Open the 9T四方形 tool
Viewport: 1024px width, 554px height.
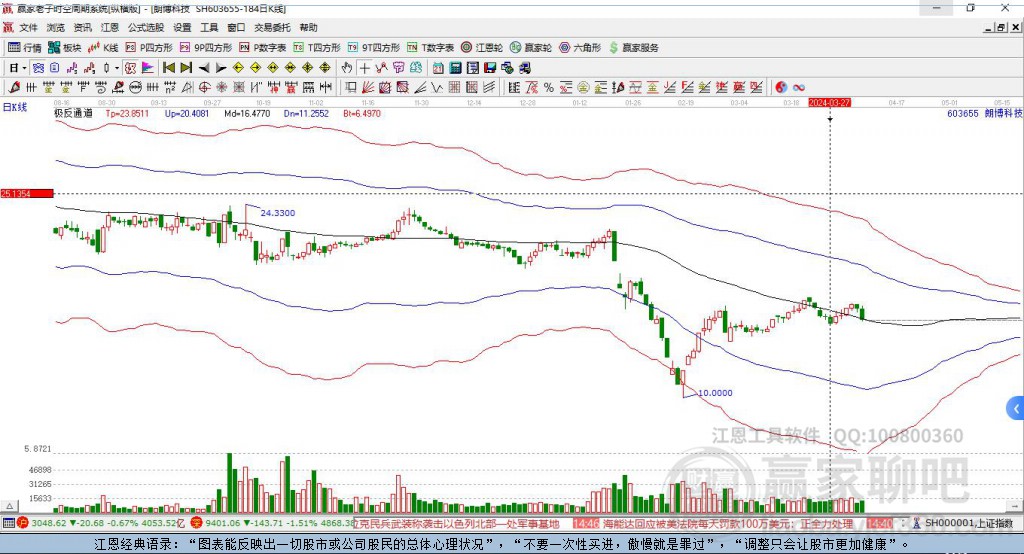[x=374, y=48]
